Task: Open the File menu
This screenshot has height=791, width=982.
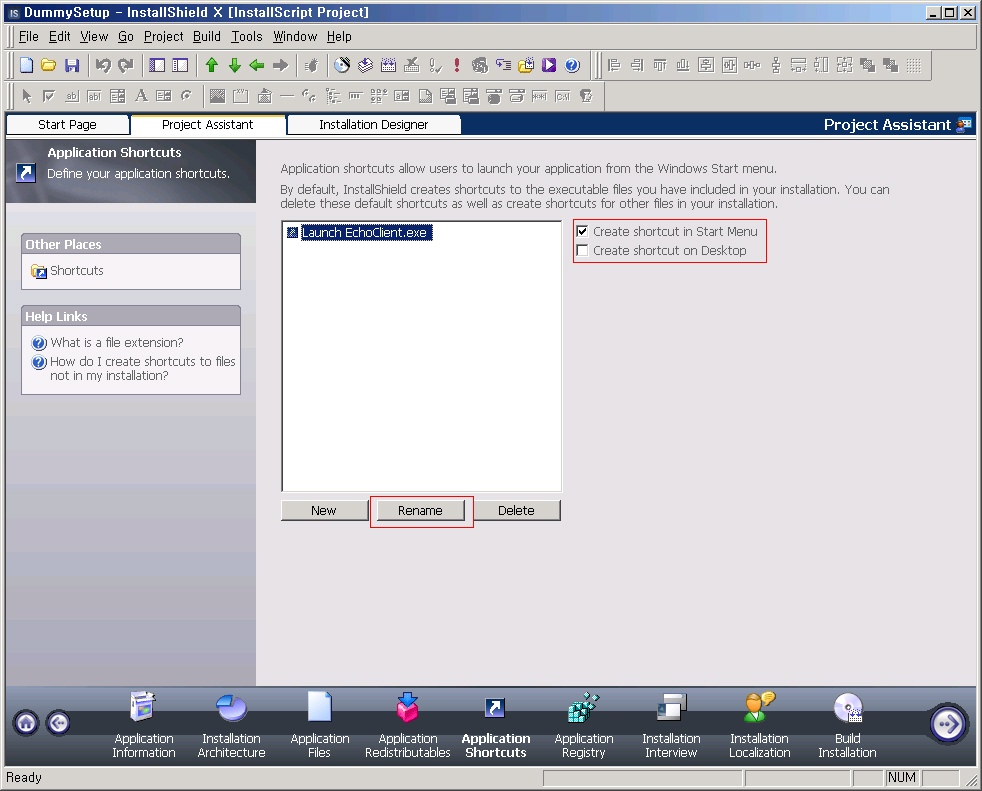Action: (29, 36)
